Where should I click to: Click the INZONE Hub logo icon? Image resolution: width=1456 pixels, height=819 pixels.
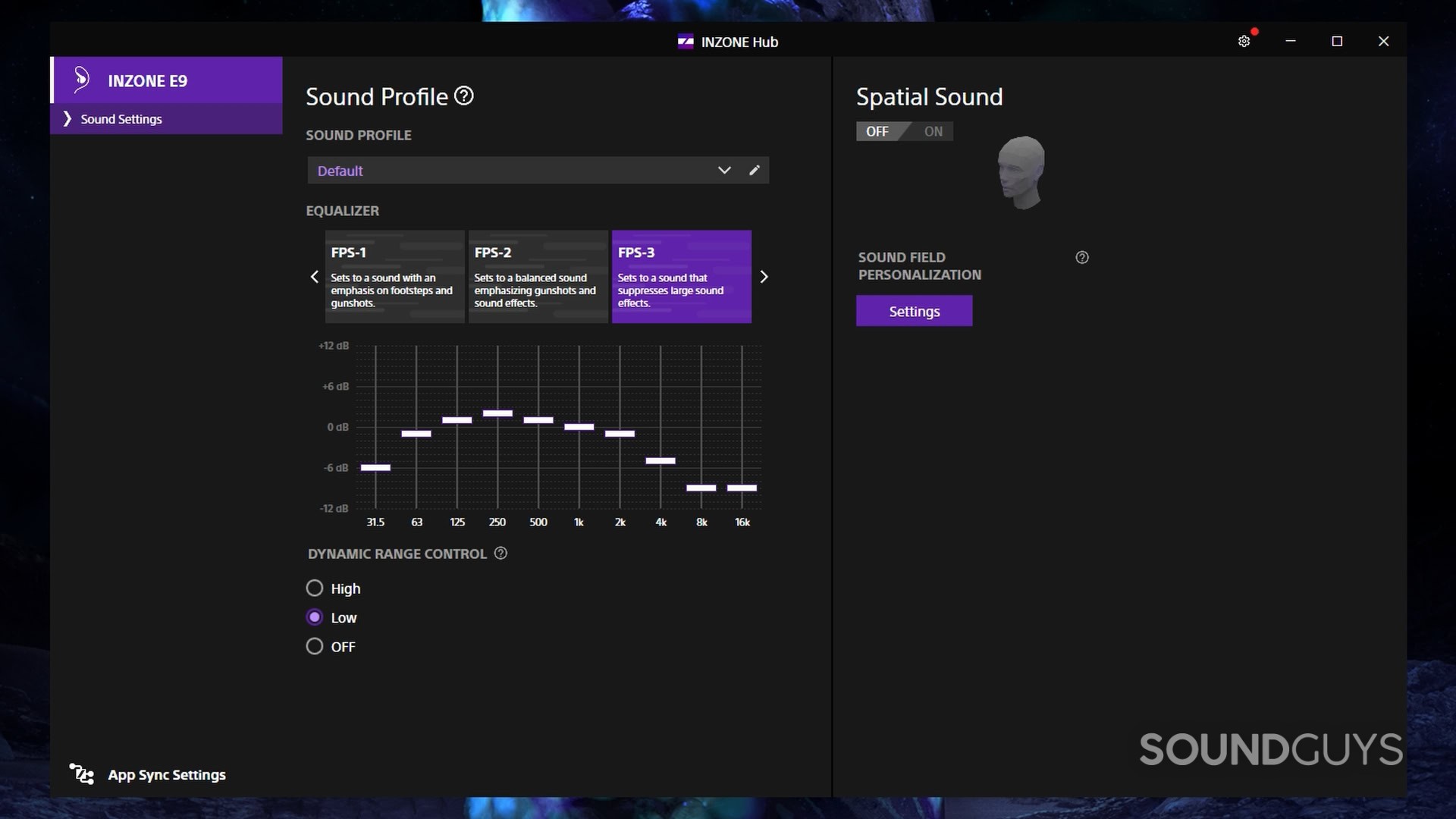[686, 42]
